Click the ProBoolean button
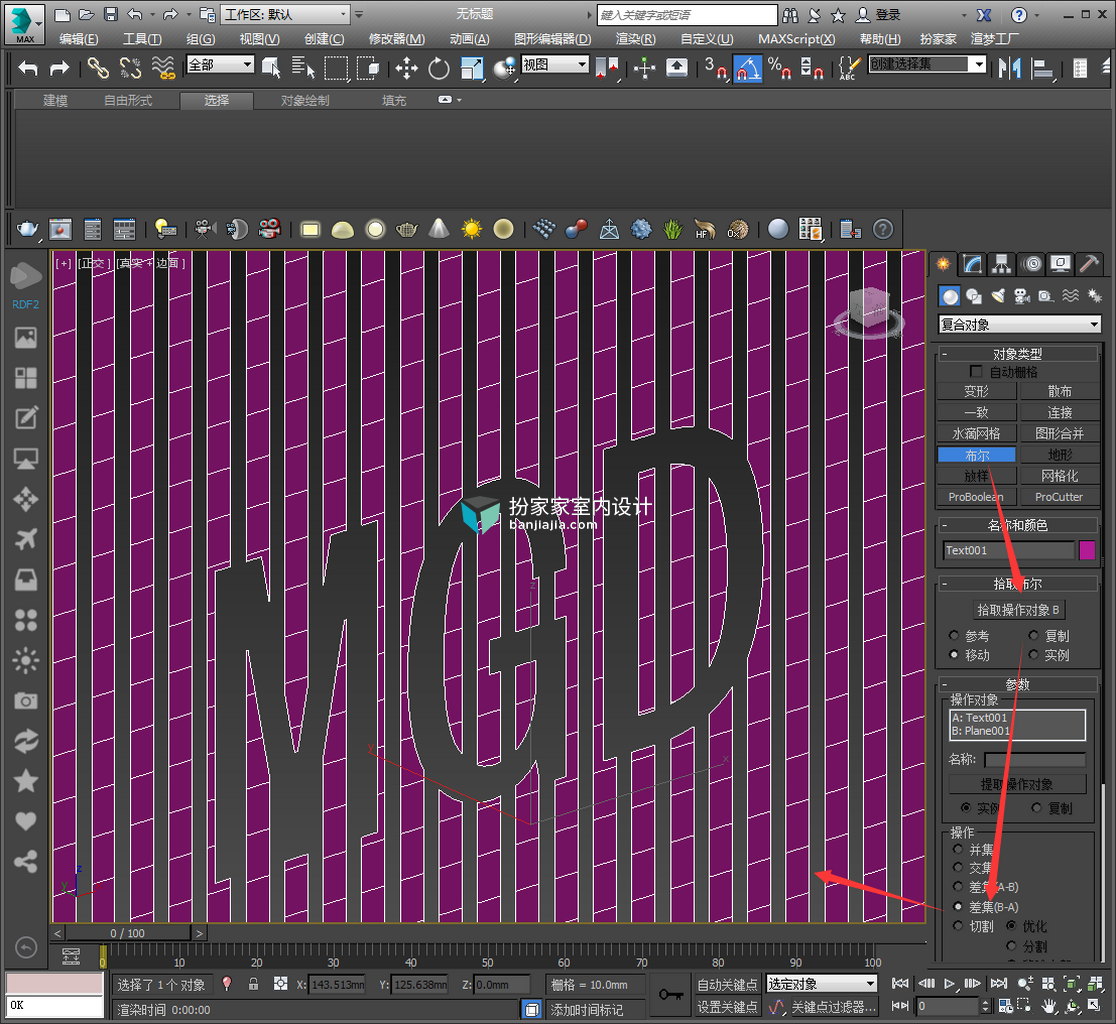Viewport: 1116px width, 1024px height. [x=976, y=497]
